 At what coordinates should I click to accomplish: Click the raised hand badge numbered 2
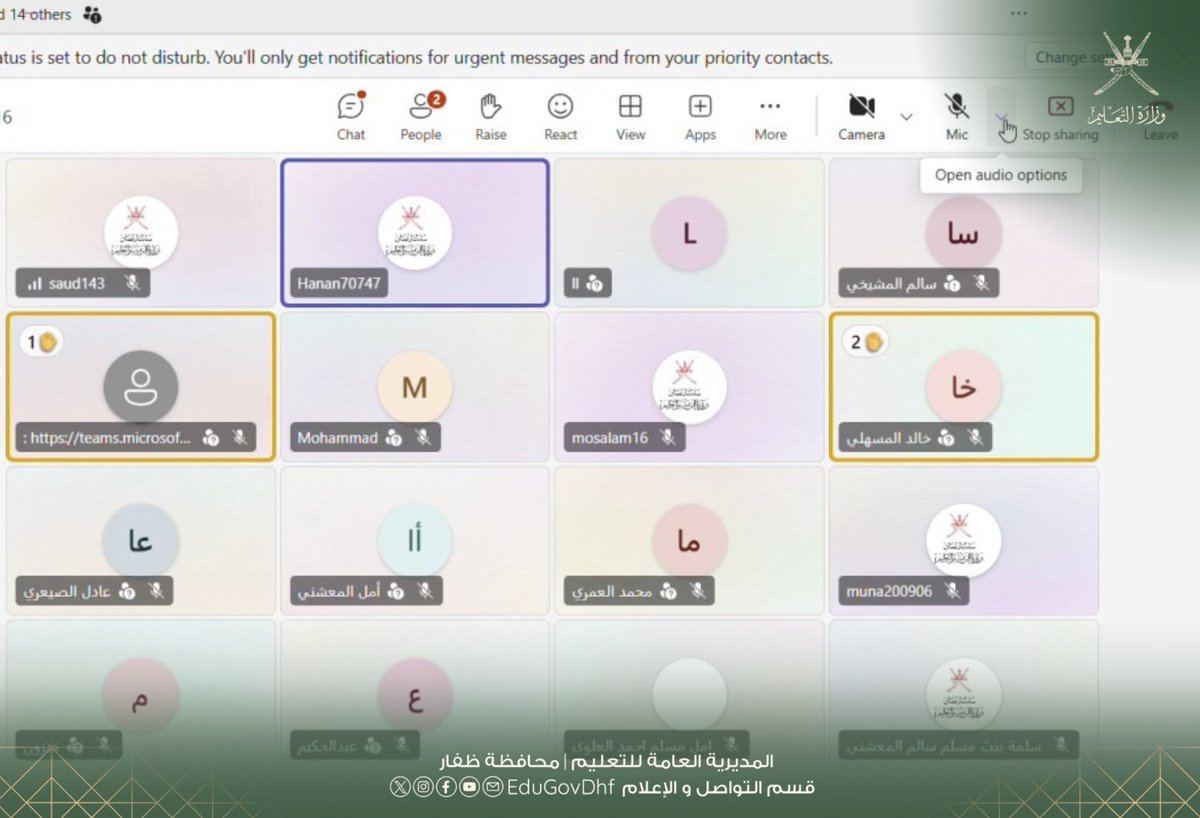point(866,342)
